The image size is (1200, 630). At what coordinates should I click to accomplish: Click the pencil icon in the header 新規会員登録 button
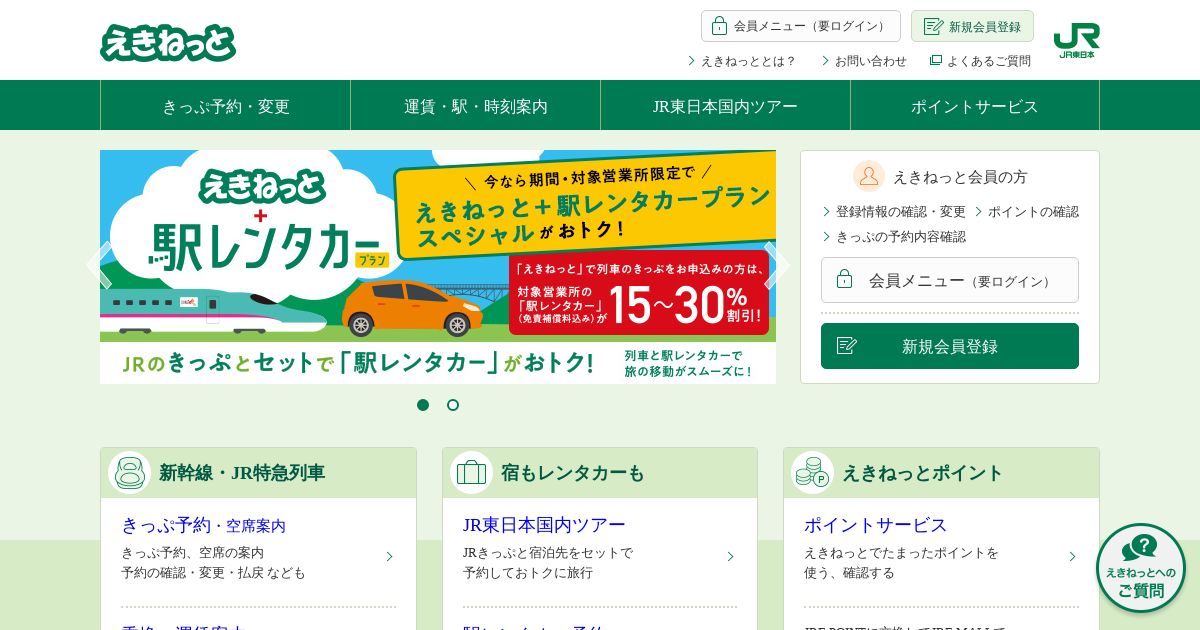[x=933, y=26]
